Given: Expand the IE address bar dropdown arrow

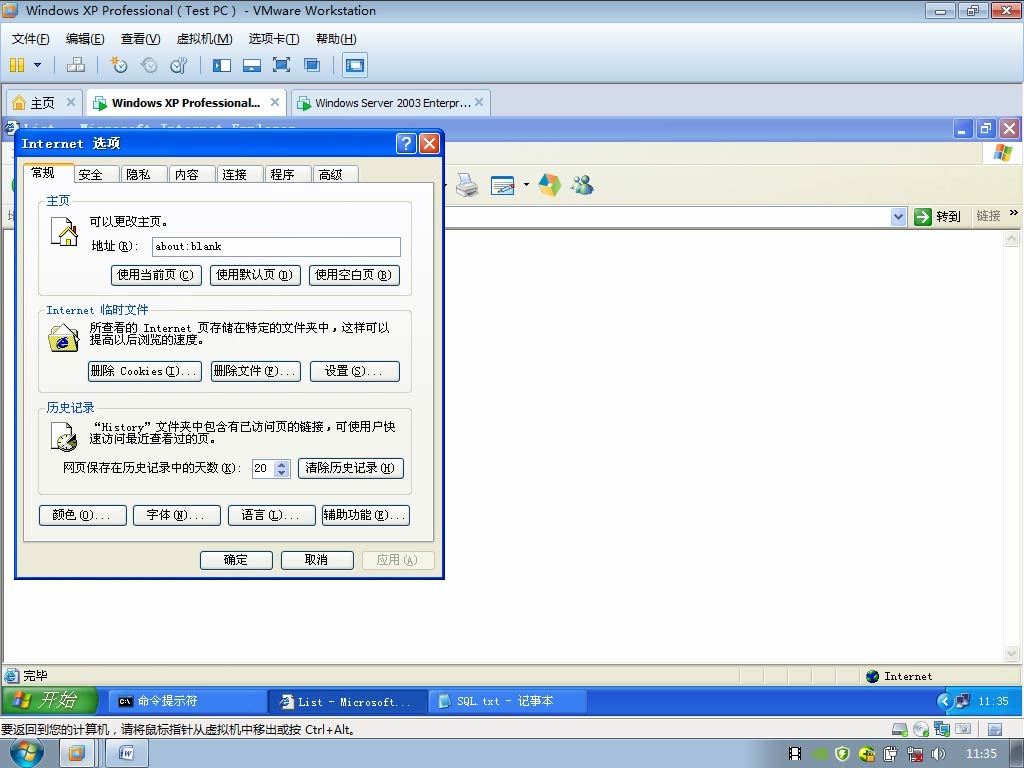Looking at the screenshot, I should (x=899, y=217).
